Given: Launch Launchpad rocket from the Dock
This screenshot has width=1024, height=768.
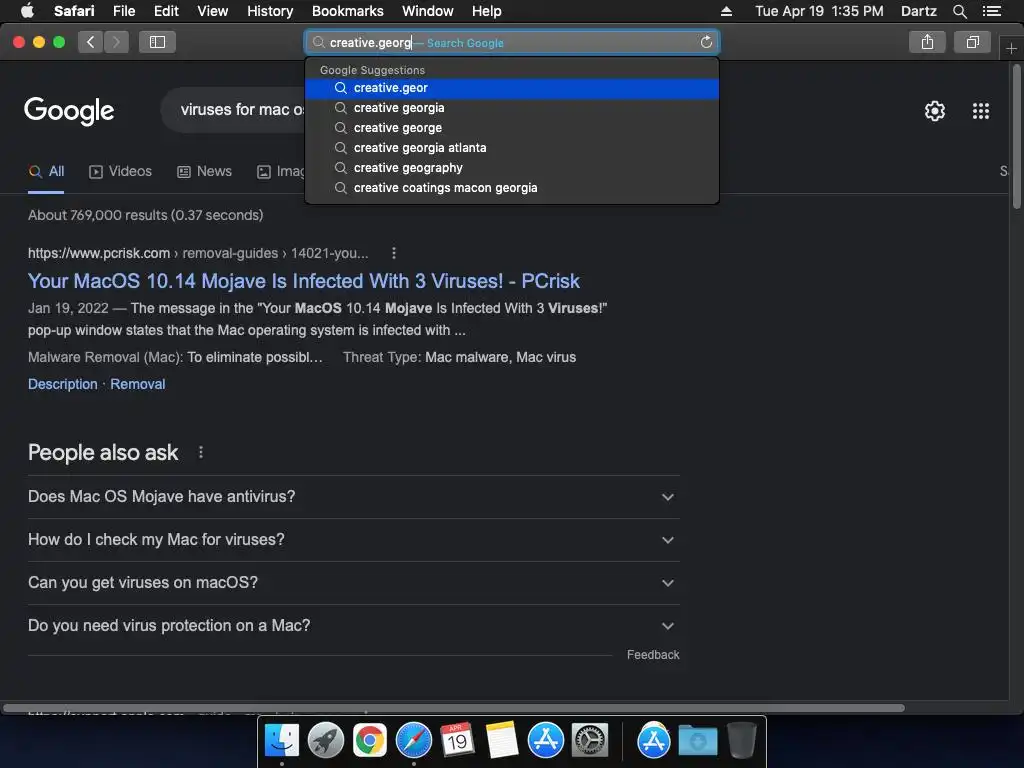Looking at the screenshot, I should tap(325, 740).
